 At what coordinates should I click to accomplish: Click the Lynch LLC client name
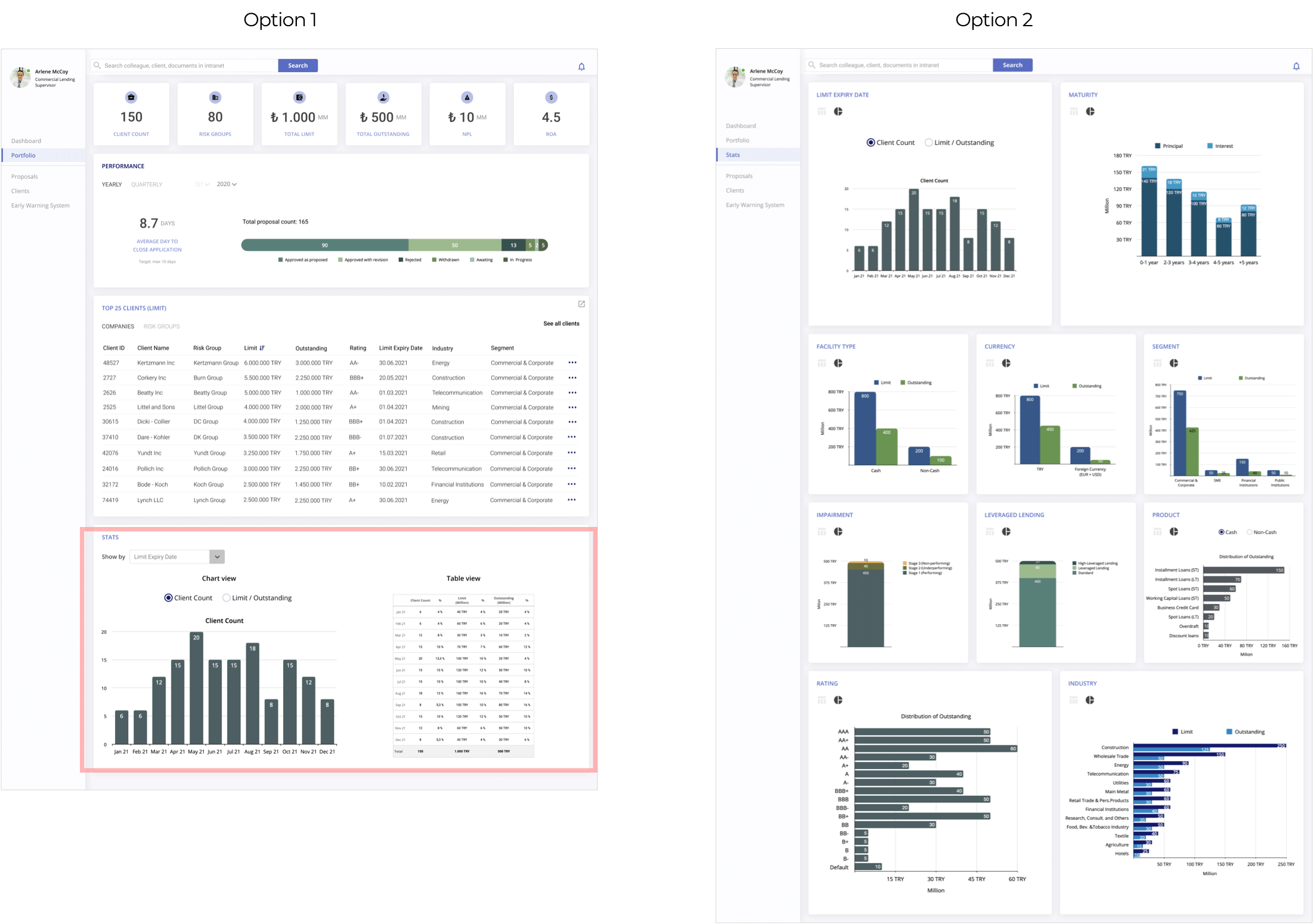click(x=150, y=500)
